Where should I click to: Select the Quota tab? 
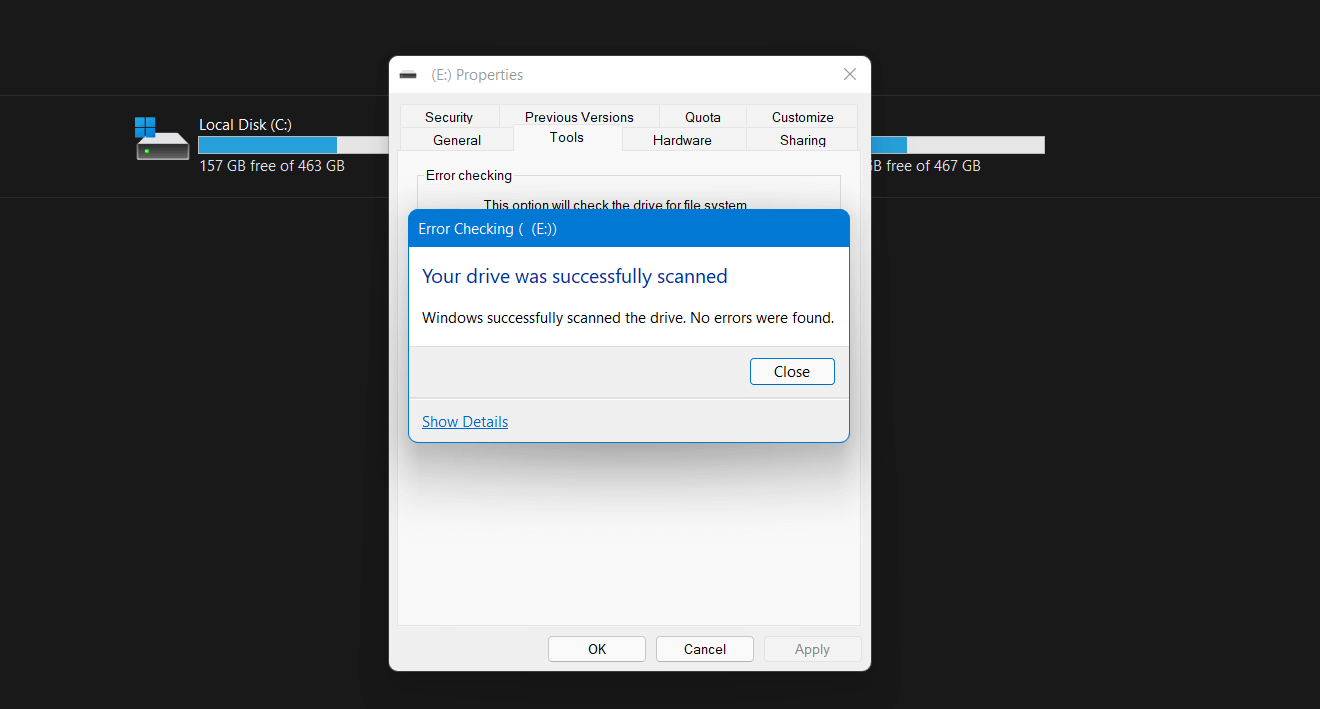703,117
